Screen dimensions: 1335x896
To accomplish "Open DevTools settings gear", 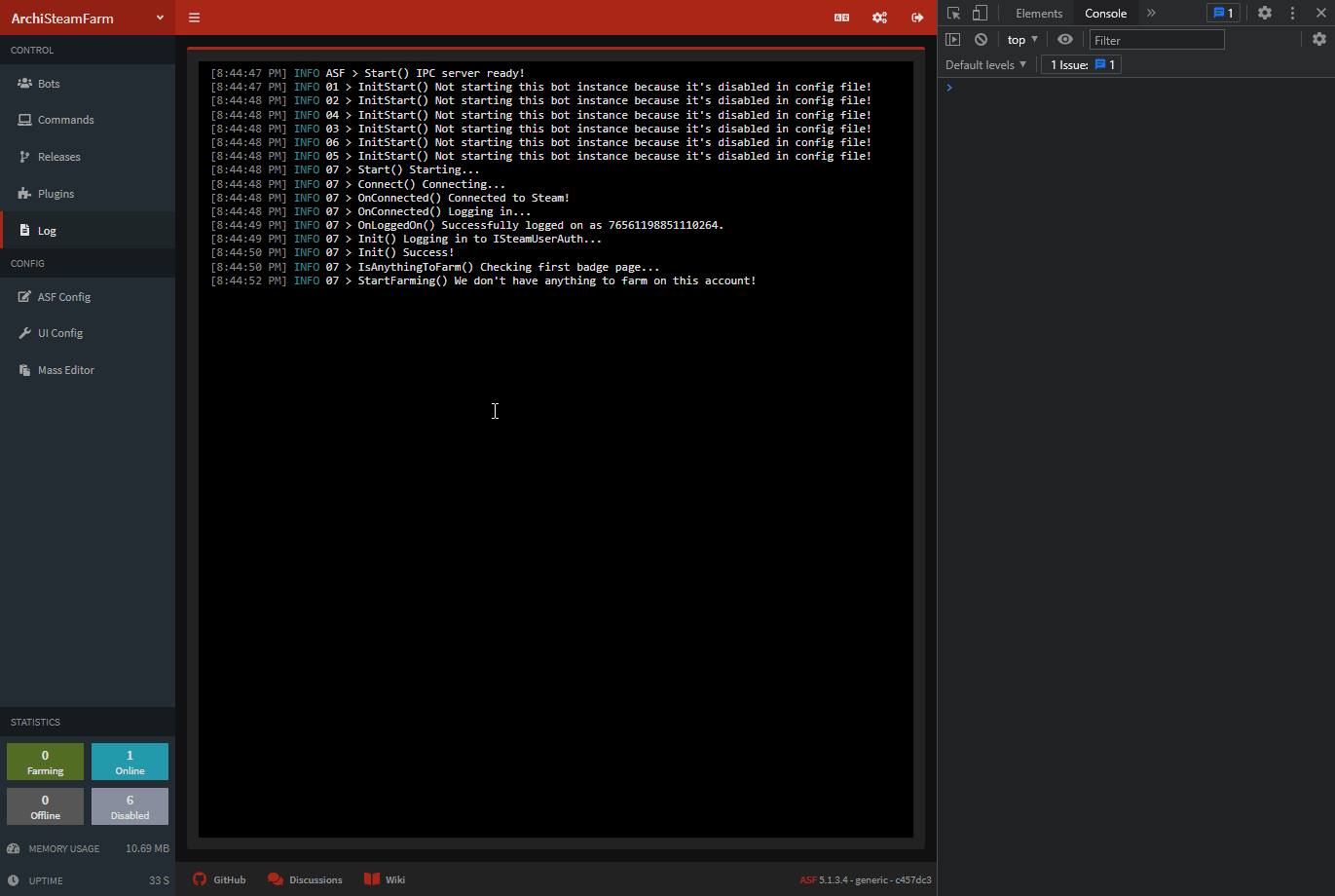I will coord(1263,12).
